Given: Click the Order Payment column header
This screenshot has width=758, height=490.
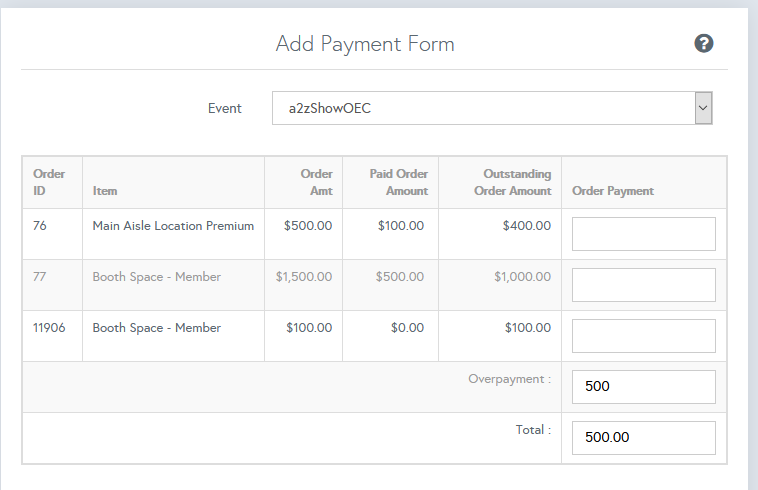Looking at the screenshot, I should point(612,190).
